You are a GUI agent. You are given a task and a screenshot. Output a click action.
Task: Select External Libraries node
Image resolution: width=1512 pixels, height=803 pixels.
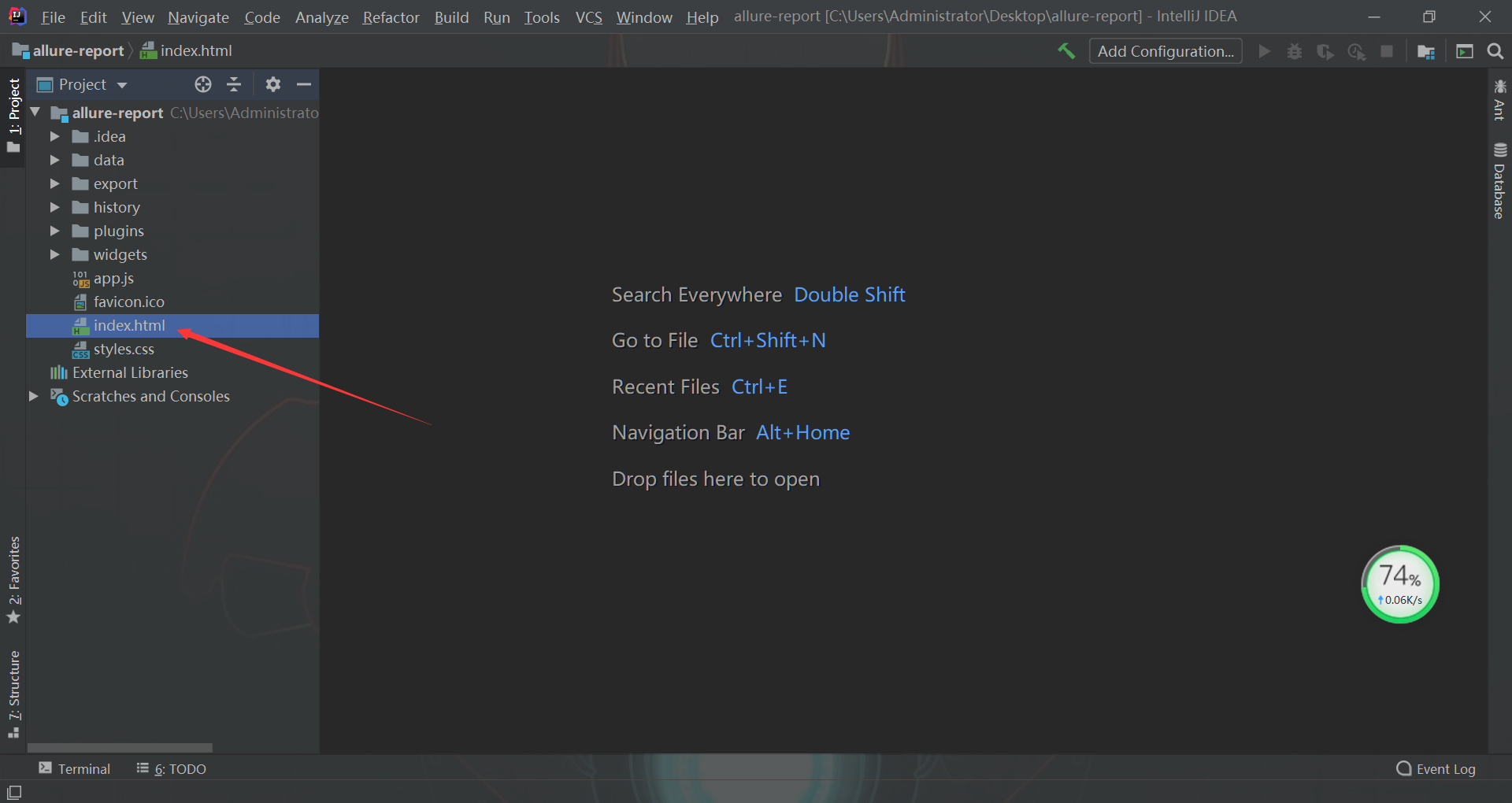[130, 372]
